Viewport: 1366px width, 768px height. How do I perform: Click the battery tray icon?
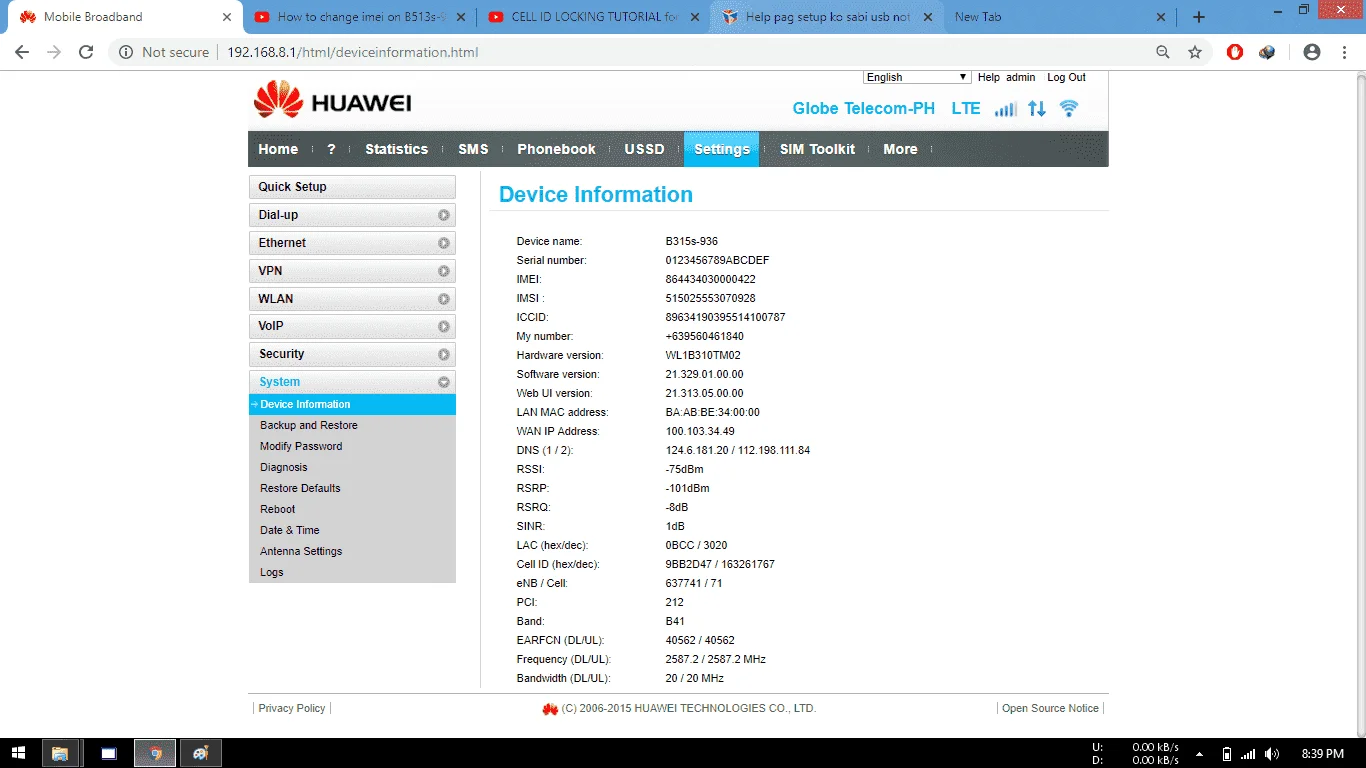1227,754
